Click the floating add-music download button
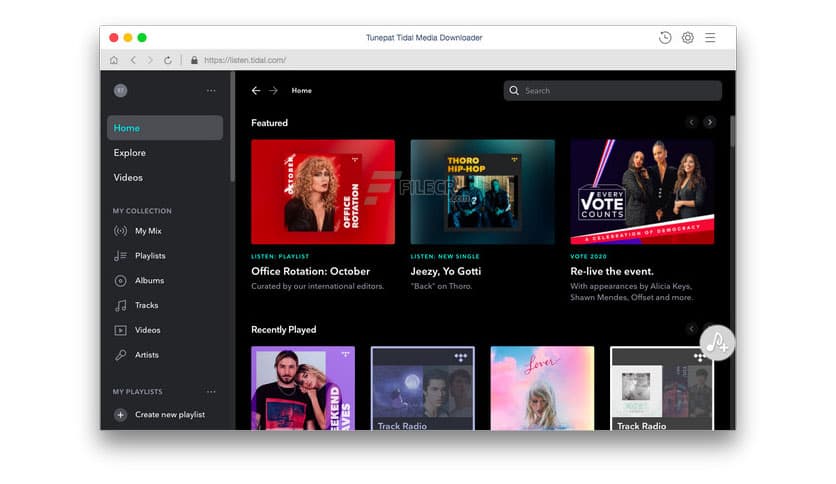Screen dimensions: 836x484 (717, 343)
